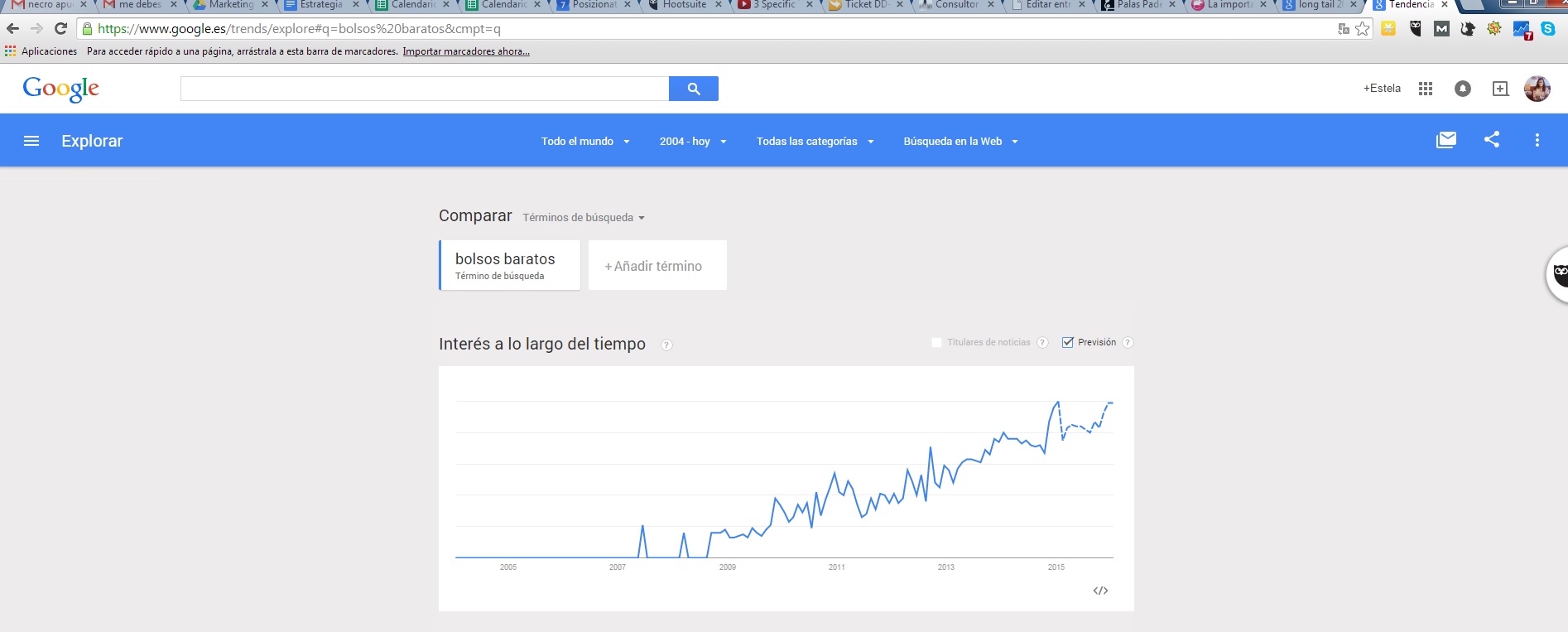The height and width of the screenshot is (632, 1568).
Task: Click the envelope subscribe icon
Action: pos(1445,140)
